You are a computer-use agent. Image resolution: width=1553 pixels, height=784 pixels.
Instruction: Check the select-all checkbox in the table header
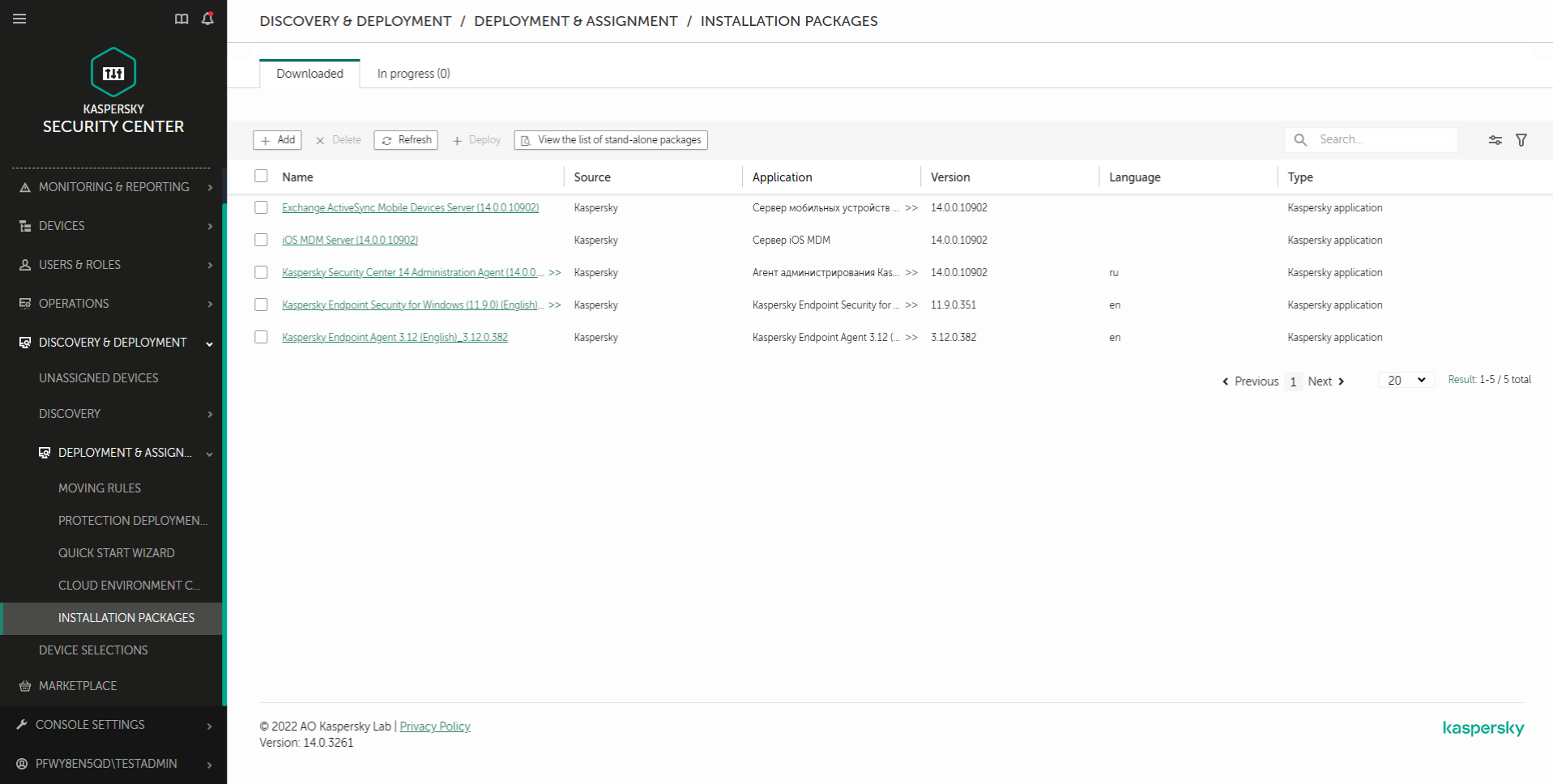coord(261,176)
